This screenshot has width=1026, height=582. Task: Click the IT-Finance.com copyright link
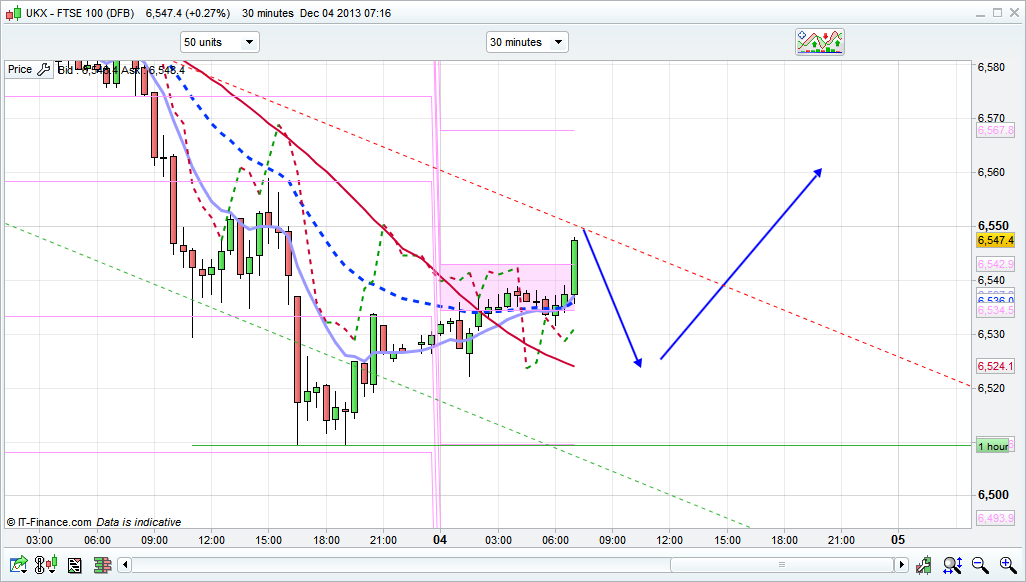[49, 522]
